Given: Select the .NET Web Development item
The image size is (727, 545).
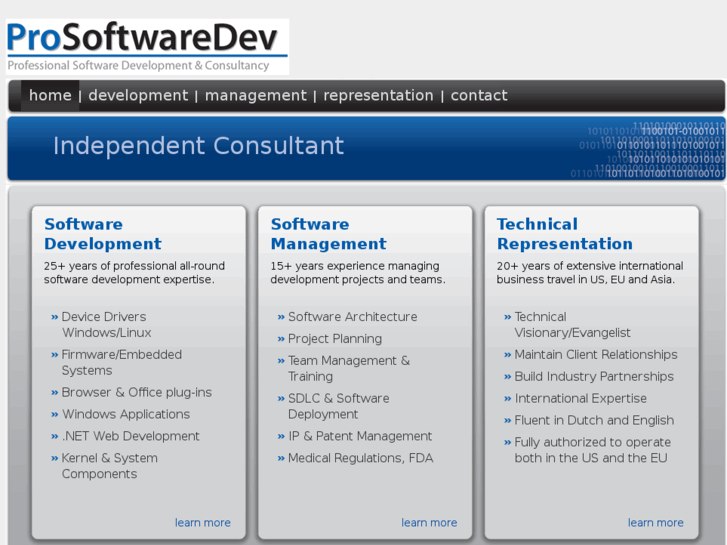Looking at the screenshot, I should 131,436.
